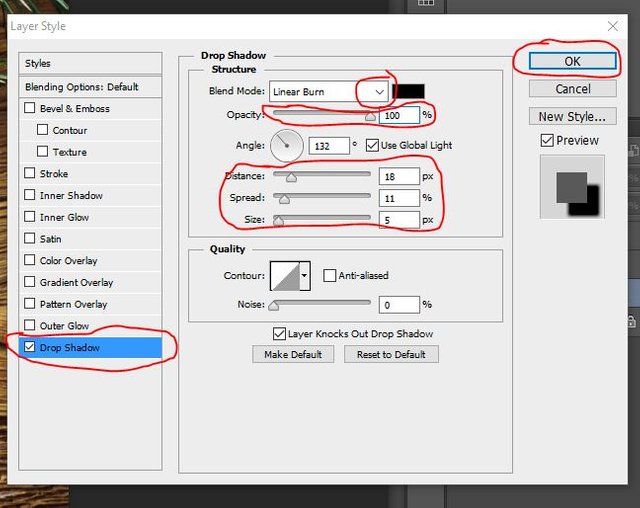Enable the Anti-aliased checkbox
The width and height of the screenshot is (640, 508).
click(x=329, y=275)
